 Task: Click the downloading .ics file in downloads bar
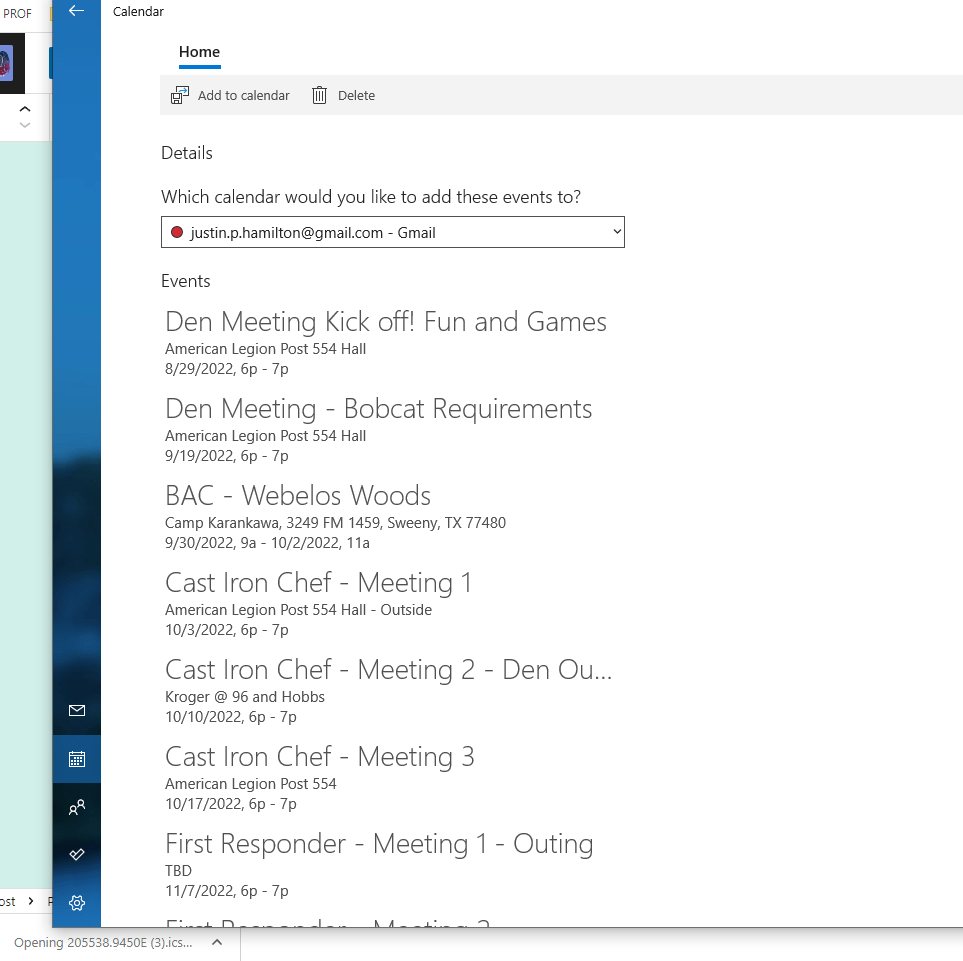pos(102,942)
